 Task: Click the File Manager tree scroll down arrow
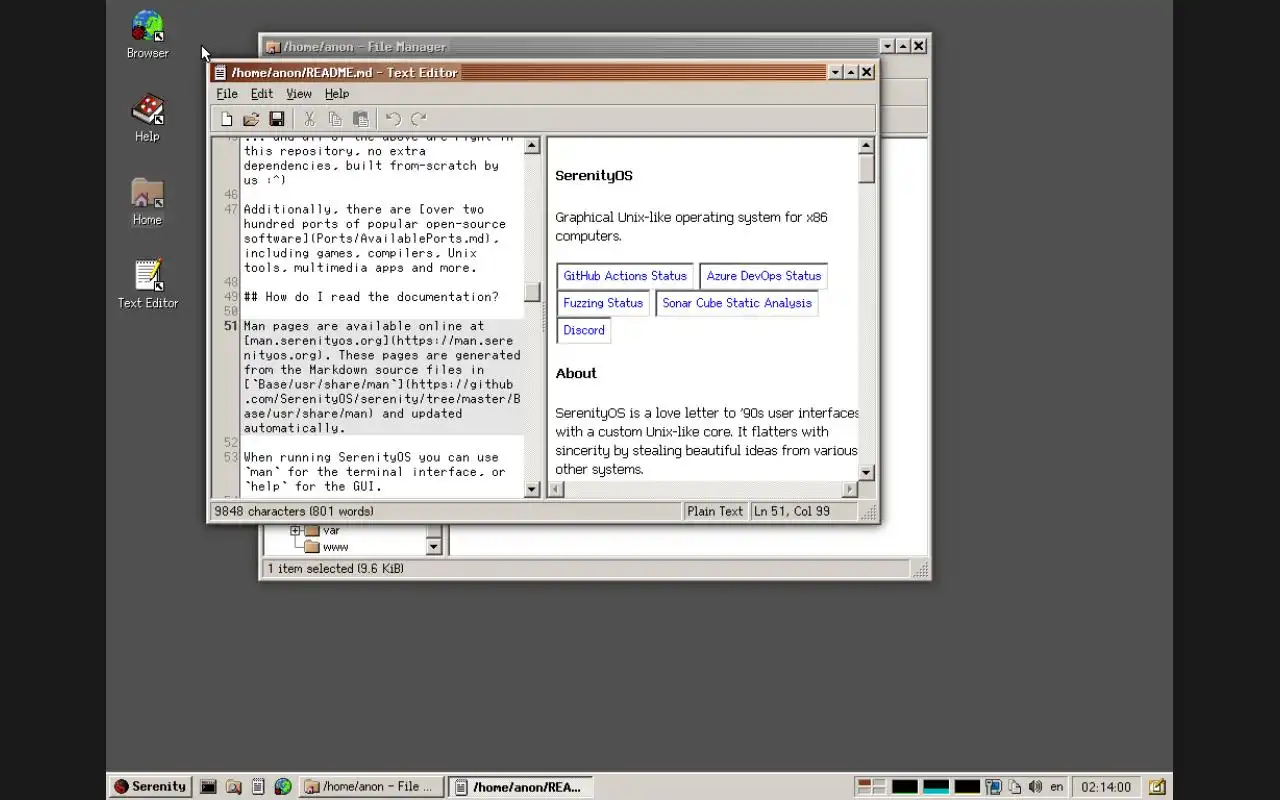point(434,547)
